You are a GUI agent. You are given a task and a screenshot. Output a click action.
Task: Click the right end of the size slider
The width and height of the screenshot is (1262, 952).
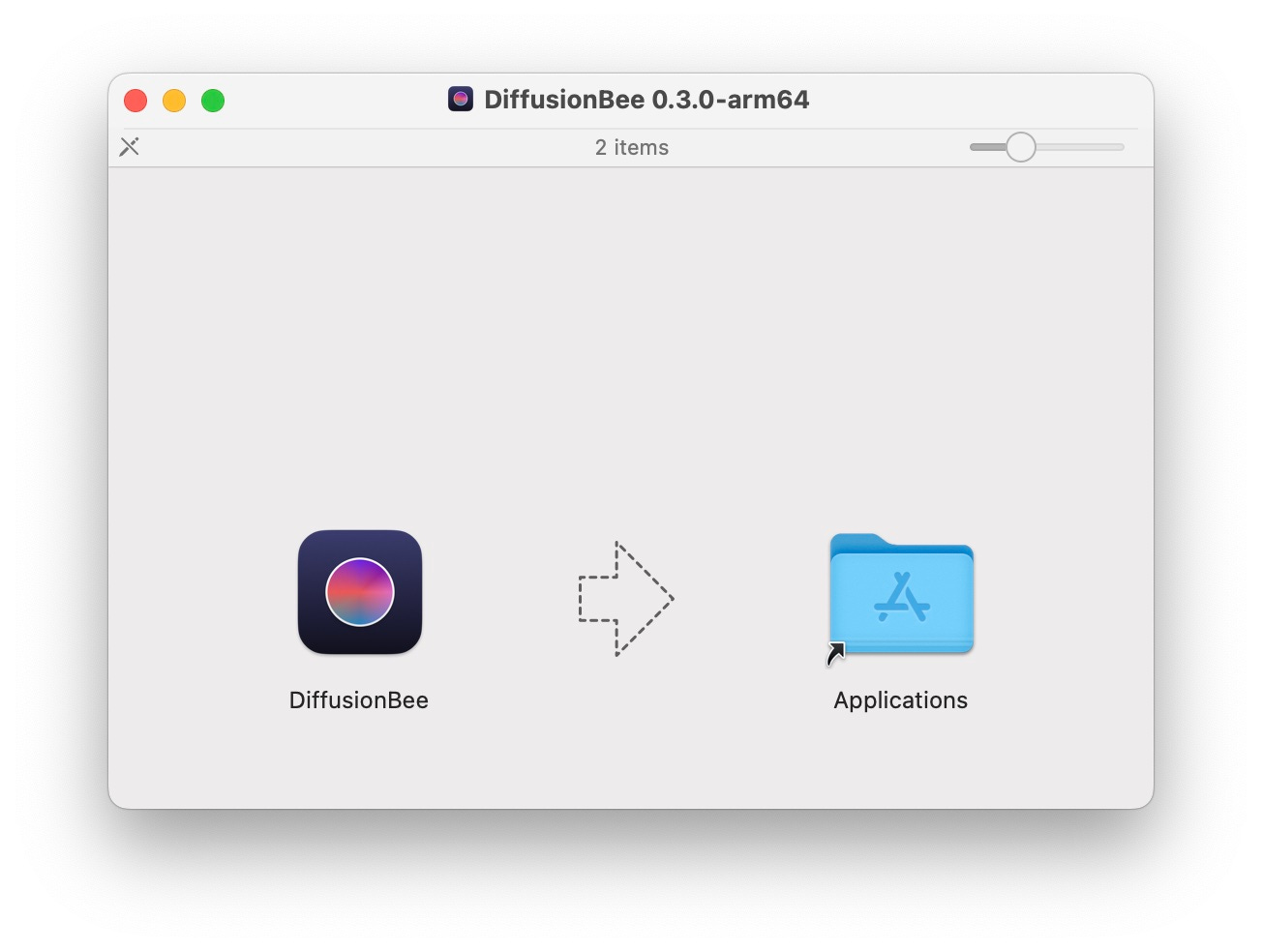coord(1121,146)
